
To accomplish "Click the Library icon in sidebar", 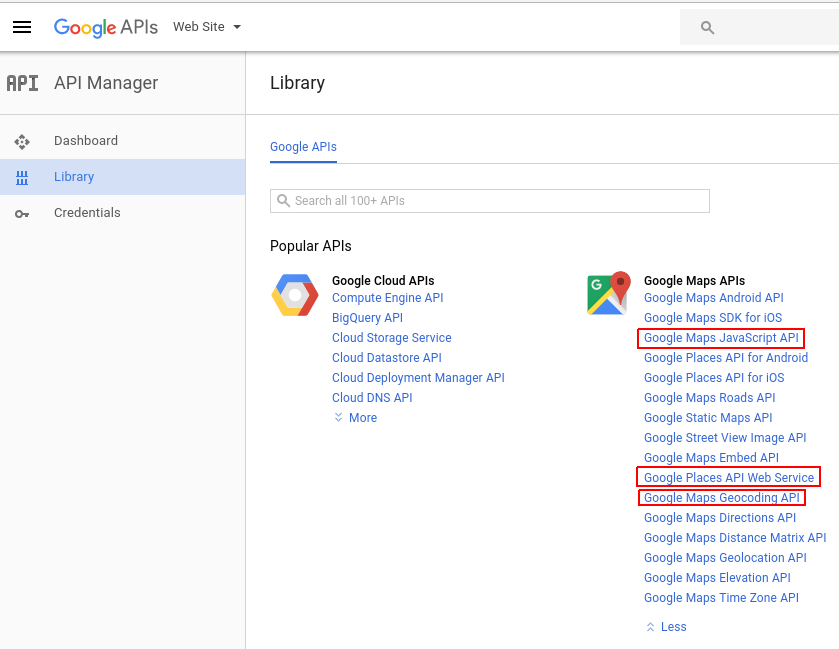I will point(22,178).
